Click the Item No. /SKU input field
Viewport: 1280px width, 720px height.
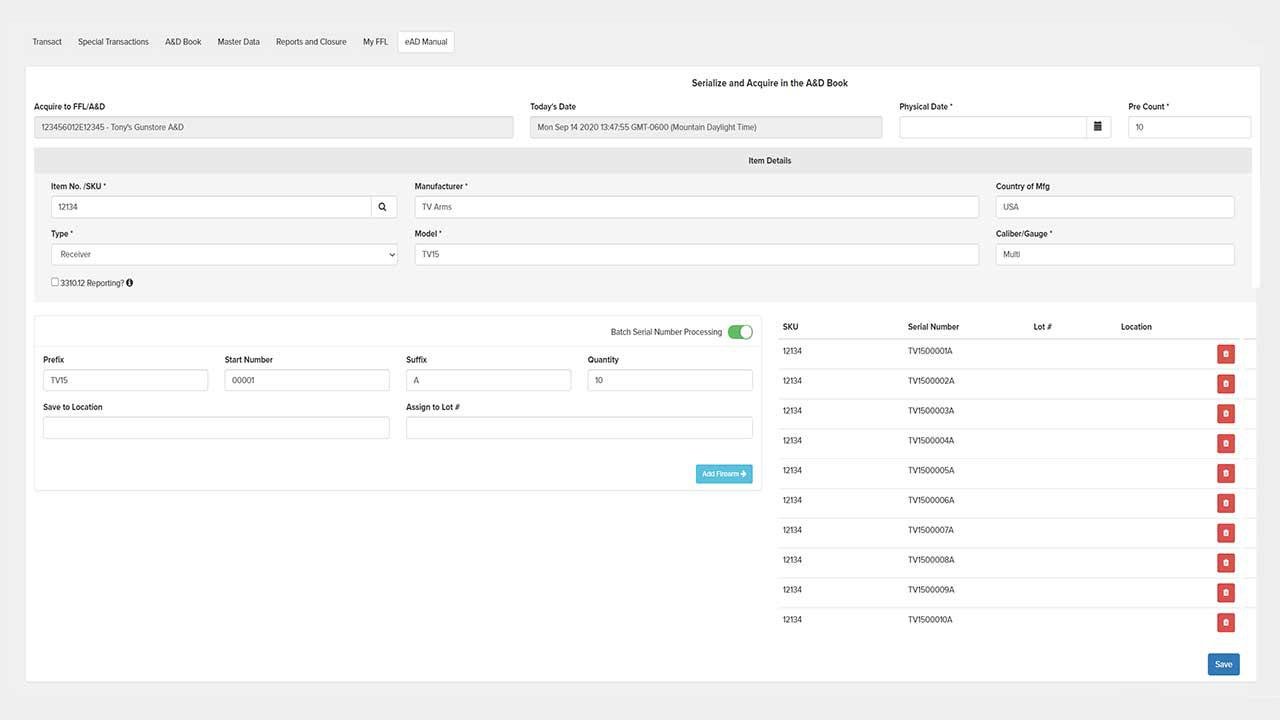(x=211, y=207)
